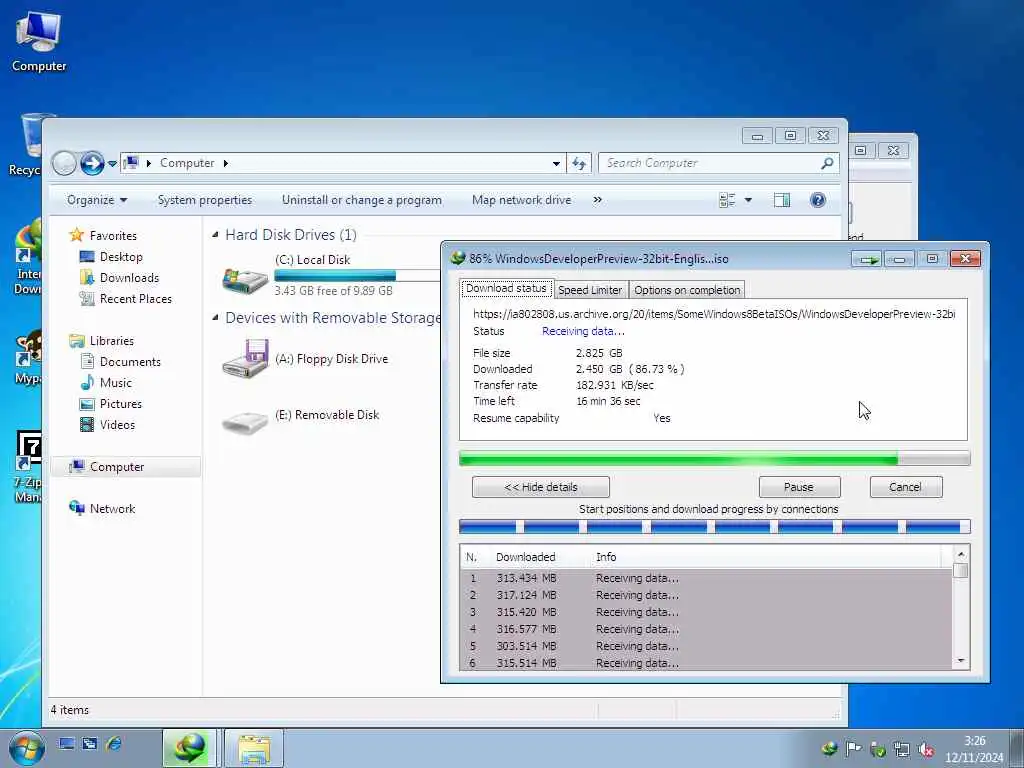
Task: Click the muted volume tray icon
Action: [926, 750]
